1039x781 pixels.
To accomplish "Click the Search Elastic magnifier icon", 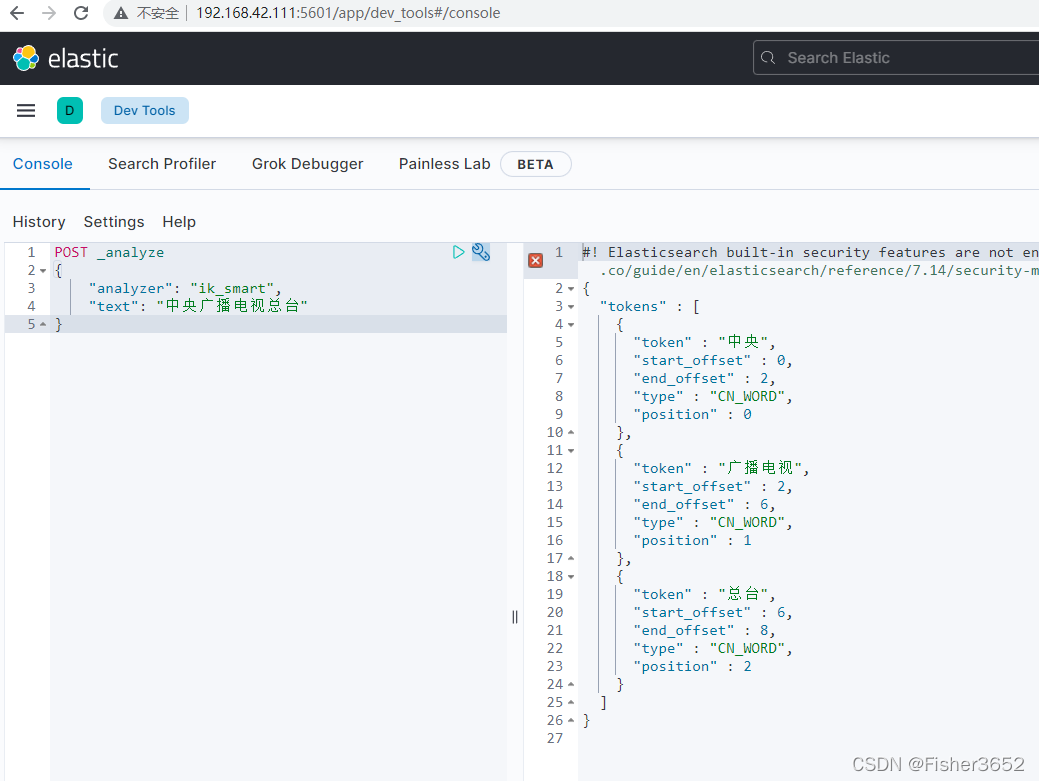I will (x=768, y=58).
